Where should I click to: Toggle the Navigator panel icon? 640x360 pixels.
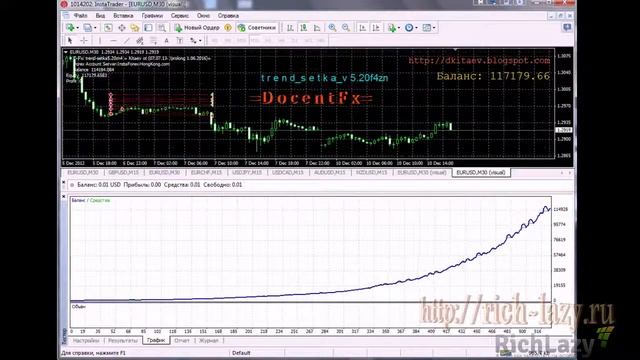(x=135, y=28)
